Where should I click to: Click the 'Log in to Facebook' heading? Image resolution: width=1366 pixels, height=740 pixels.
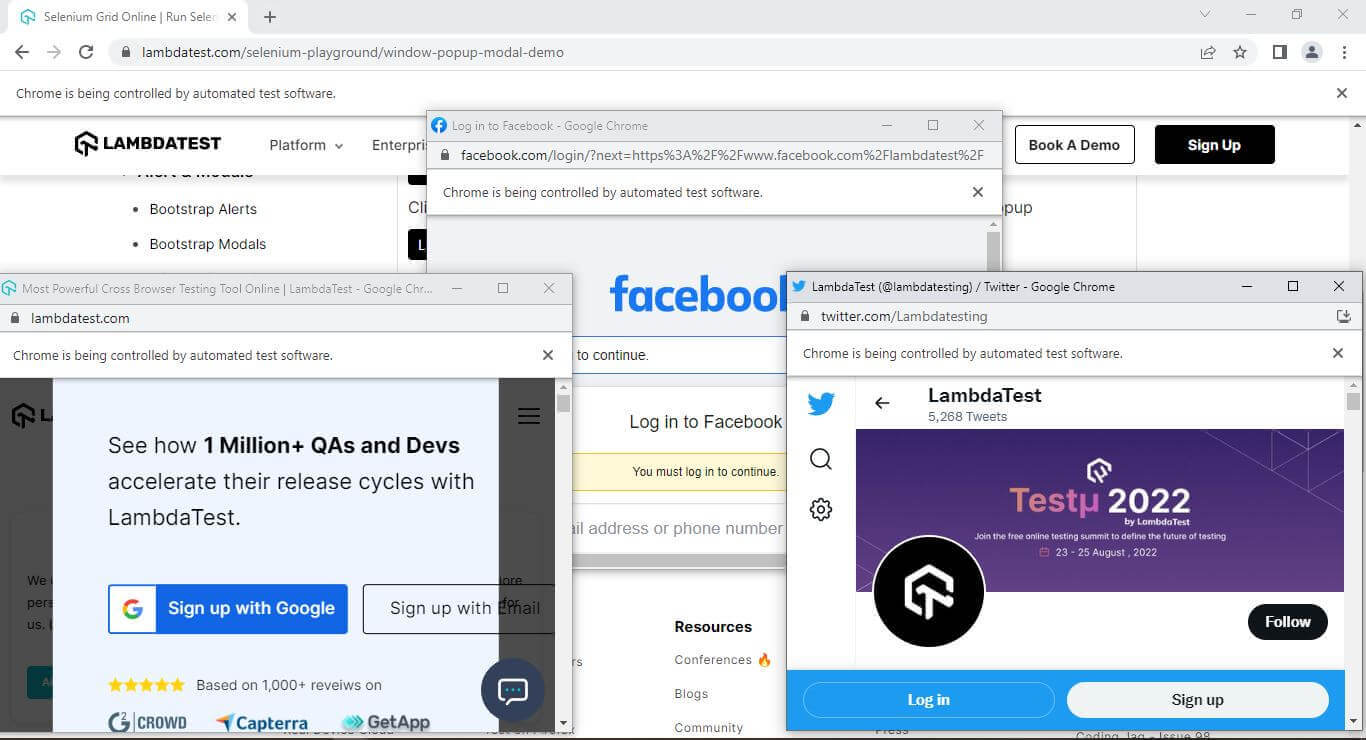click(x=705, y=422)
